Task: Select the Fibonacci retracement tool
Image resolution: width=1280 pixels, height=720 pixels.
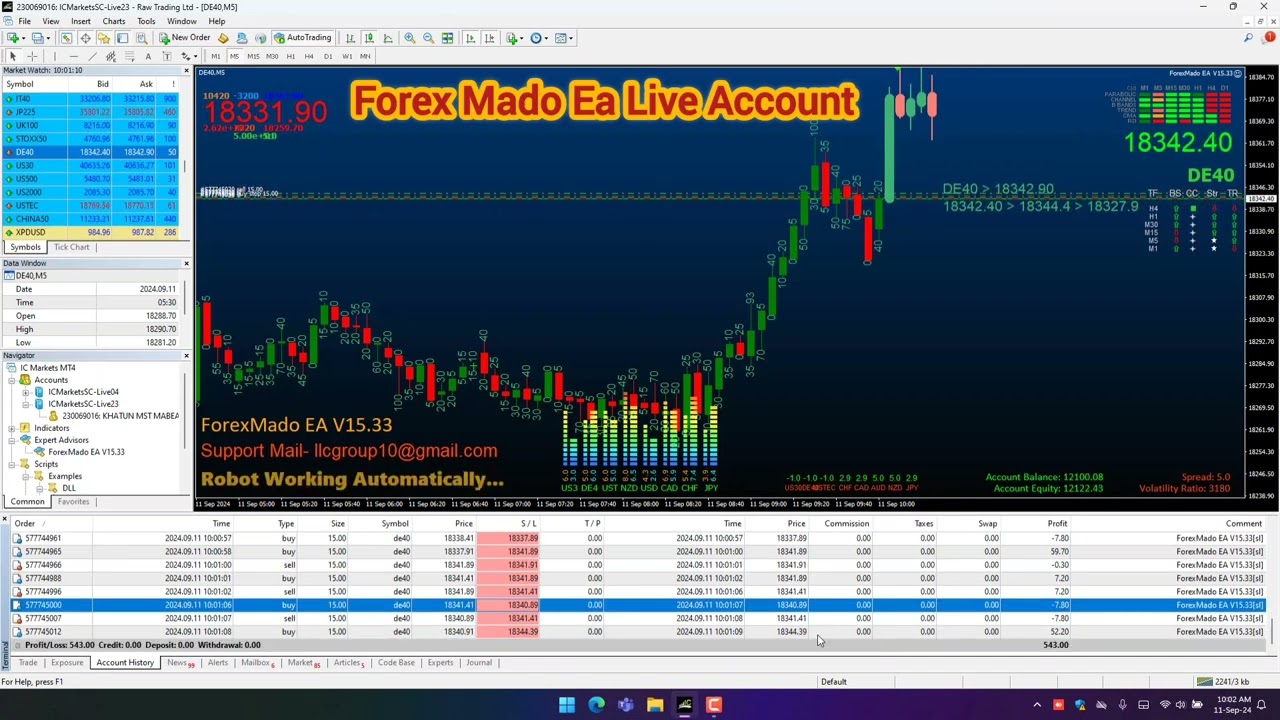Action: 129,56
